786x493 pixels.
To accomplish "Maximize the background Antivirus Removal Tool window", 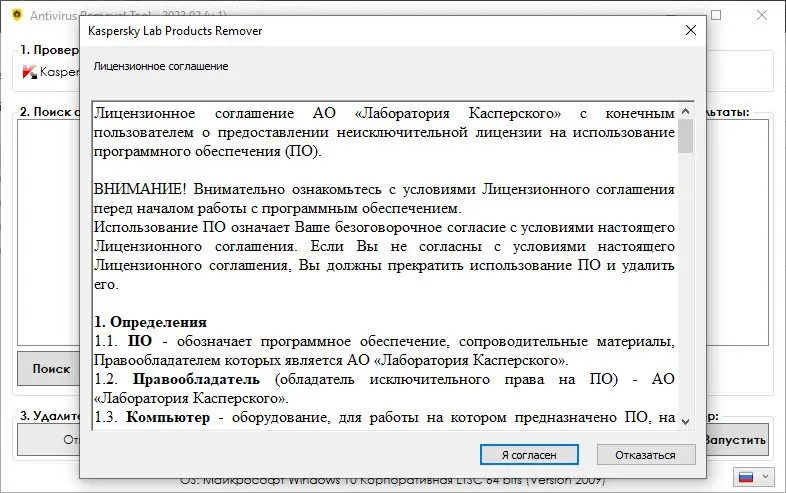I will pos(716,15).
